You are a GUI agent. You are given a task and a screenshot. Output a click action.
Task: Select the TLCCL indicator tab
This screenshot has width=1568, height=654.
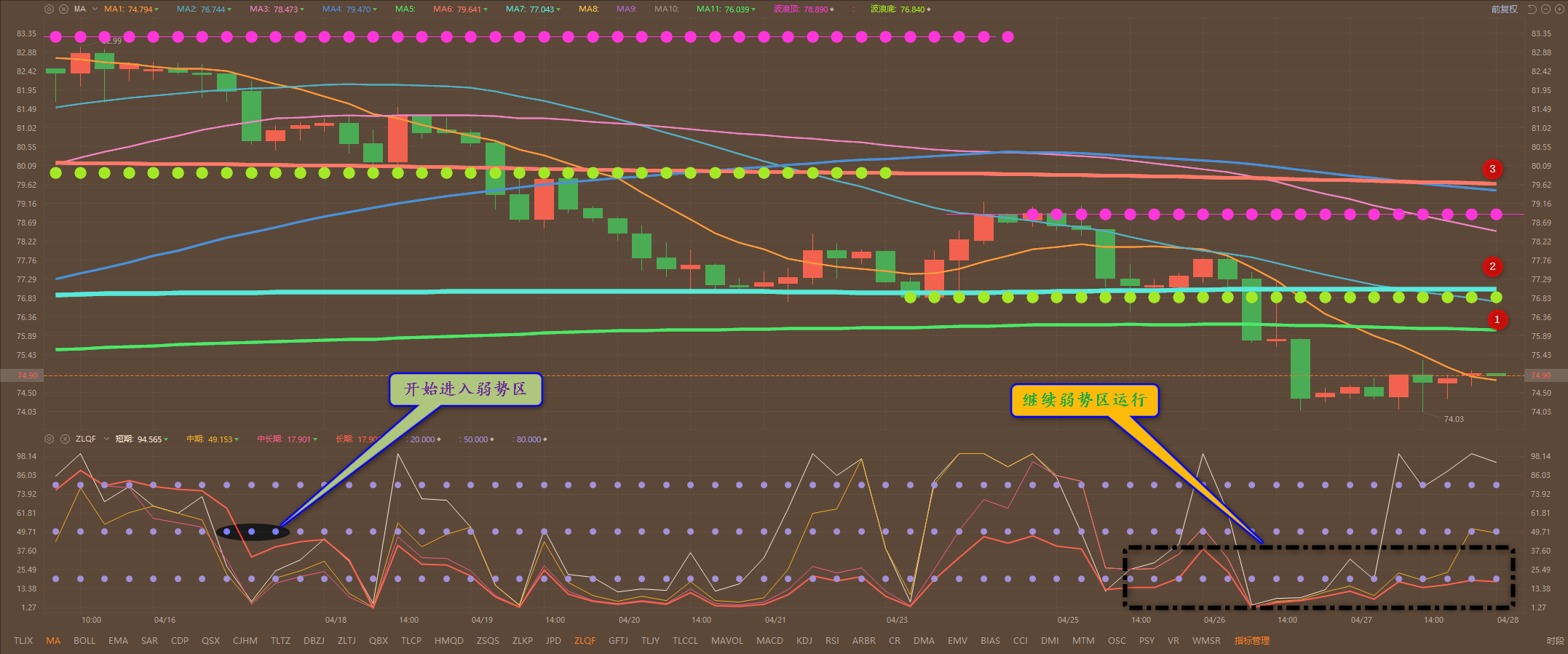[x=685, y=641]
